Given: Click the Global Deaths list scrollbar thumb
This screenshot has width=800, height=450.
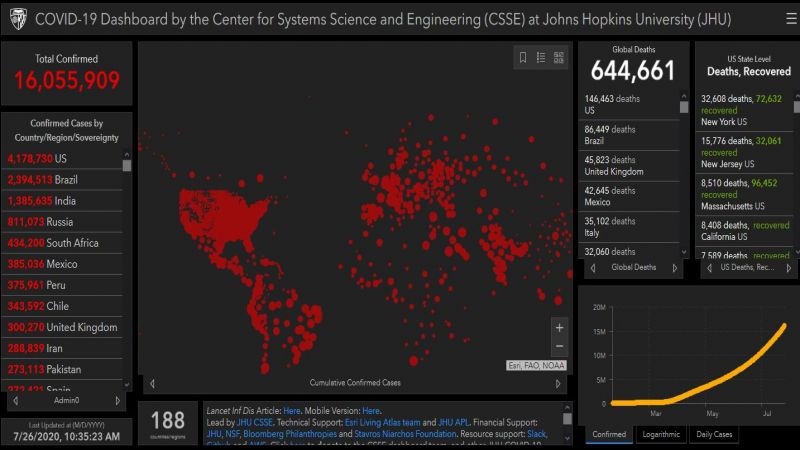Looking at the screenshot, I should point(684,107).
